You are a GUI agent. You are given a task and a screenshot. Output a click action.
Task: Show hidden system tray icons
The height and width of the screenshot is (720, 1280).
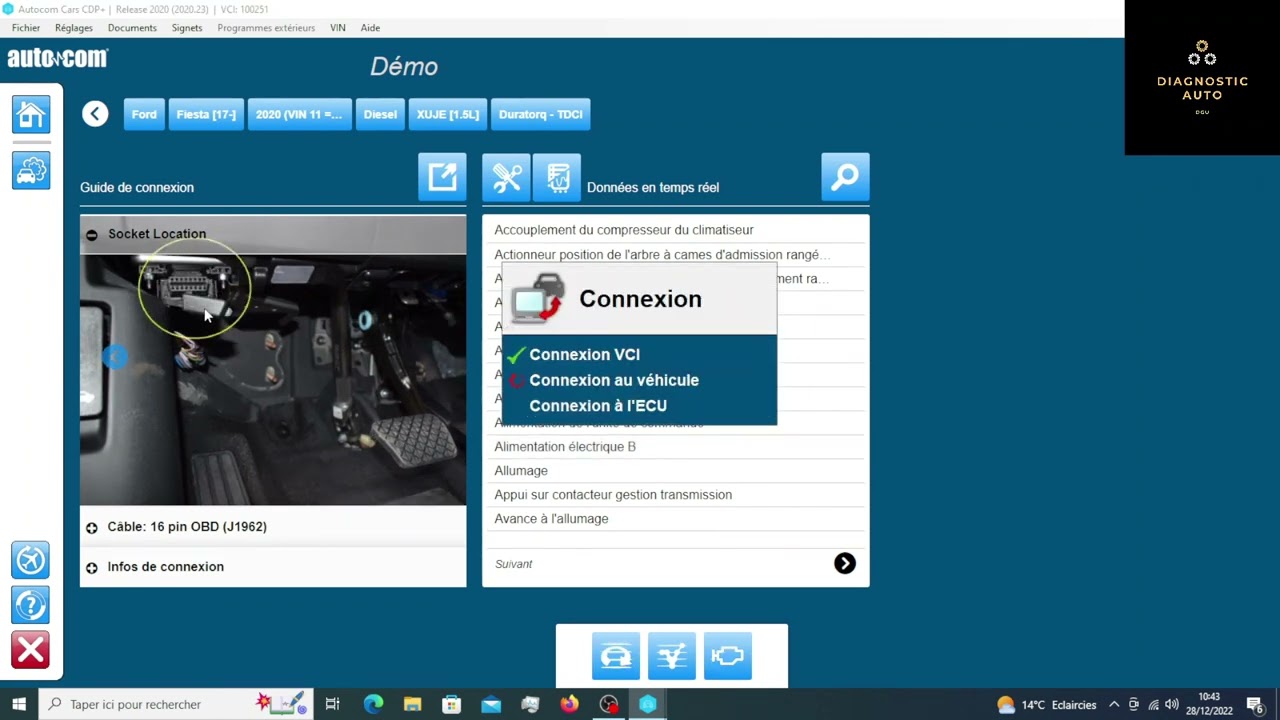click(x=1114, y=704)
